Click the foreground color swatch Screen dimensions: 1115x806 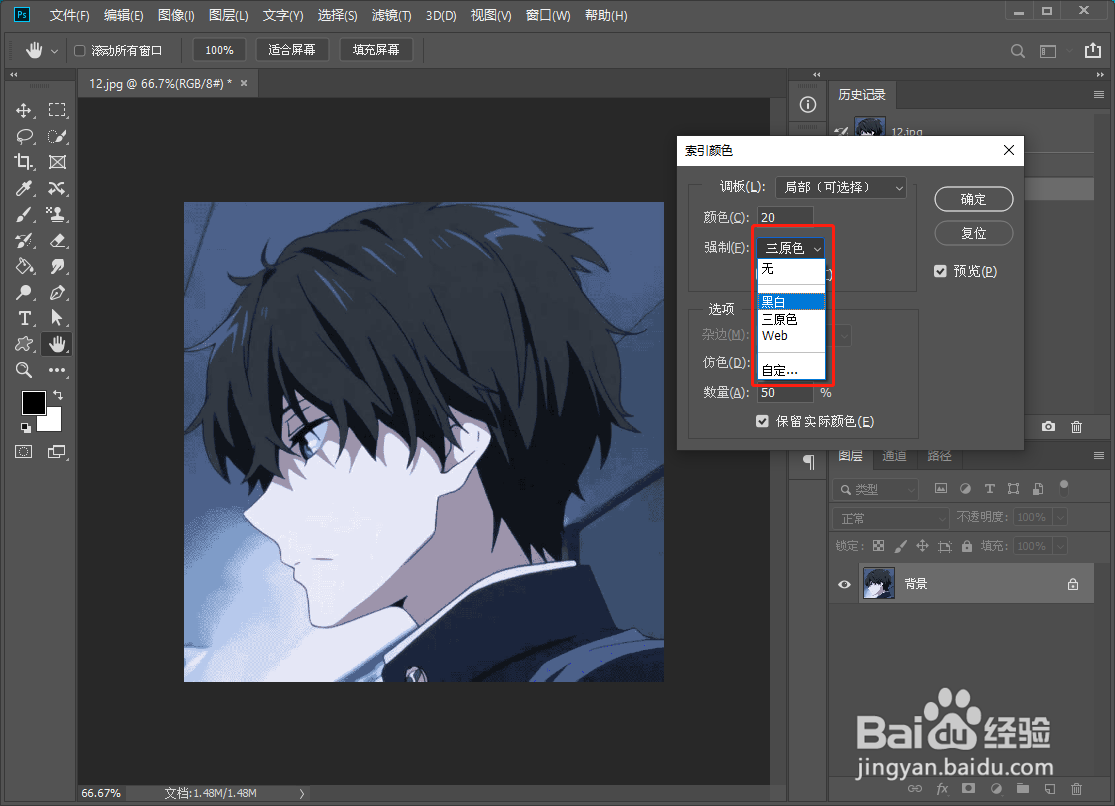(x=33, y=403)
